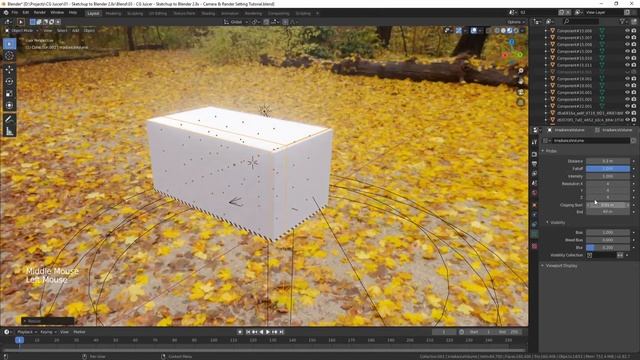Open the outliner filter icon

click(x=622, y=21)
